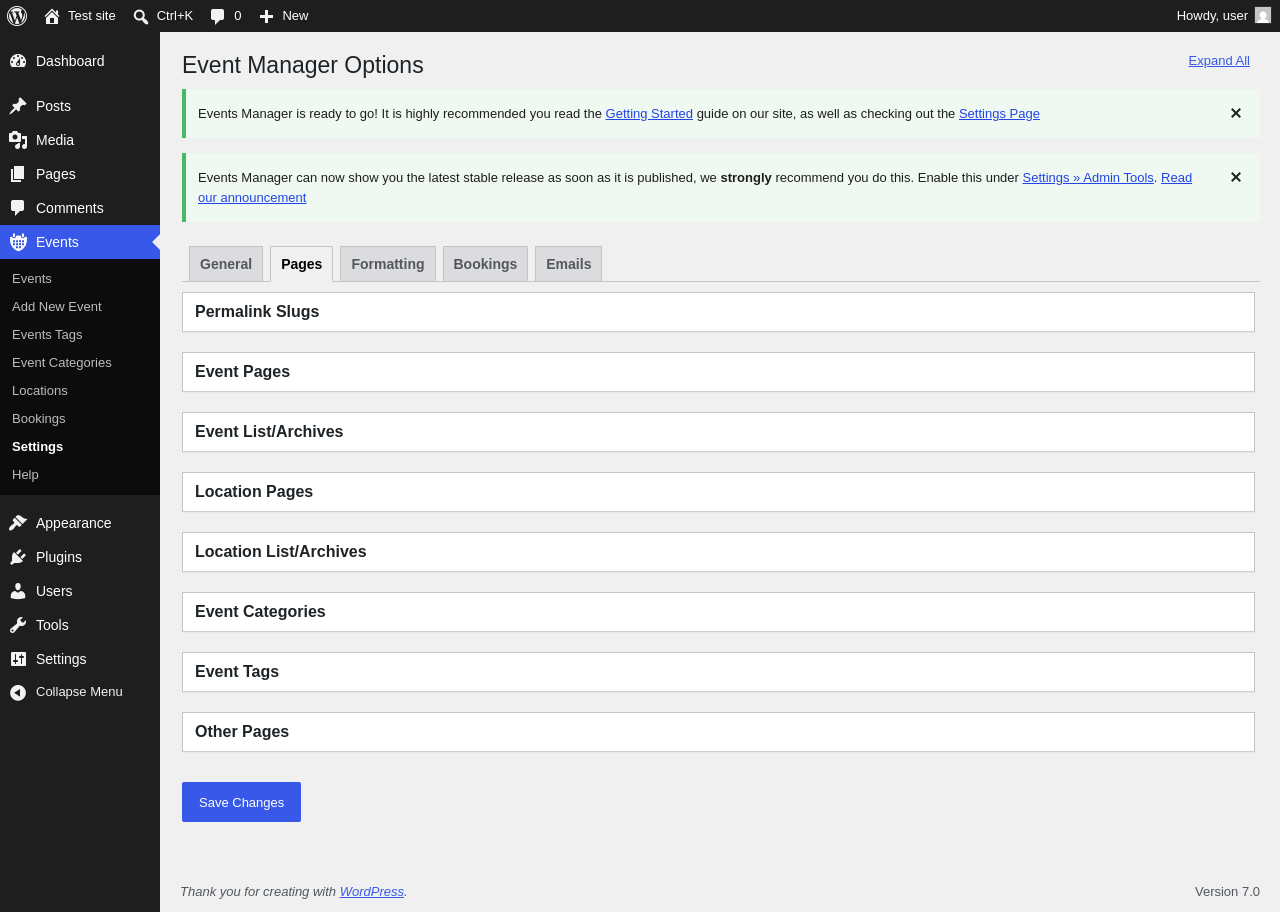
Task: Click the Events calendar icon
Action: tap(18, 242)
